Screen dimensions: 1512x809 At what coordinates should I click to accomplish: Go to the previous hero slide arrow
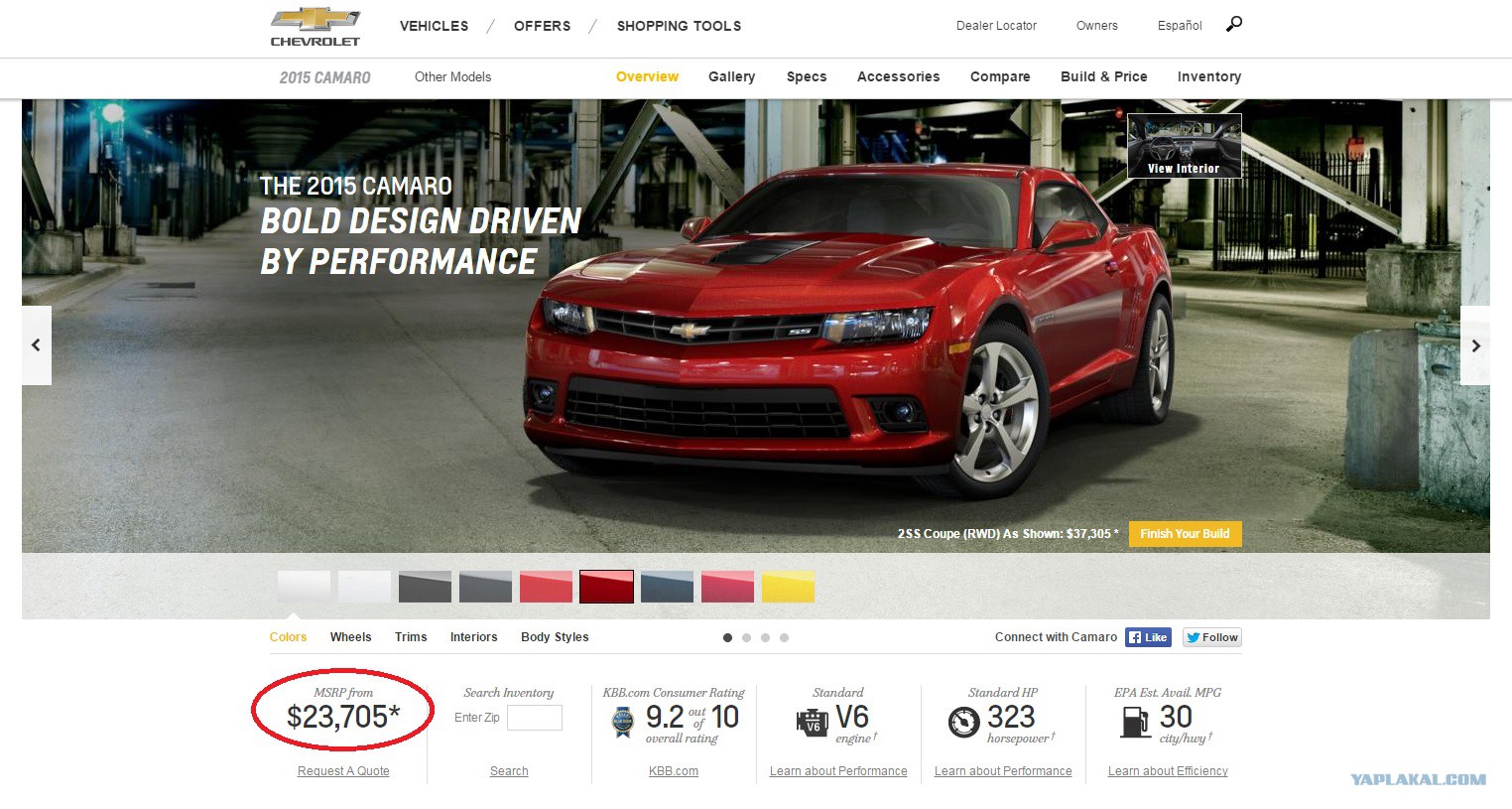pos(37,345)
